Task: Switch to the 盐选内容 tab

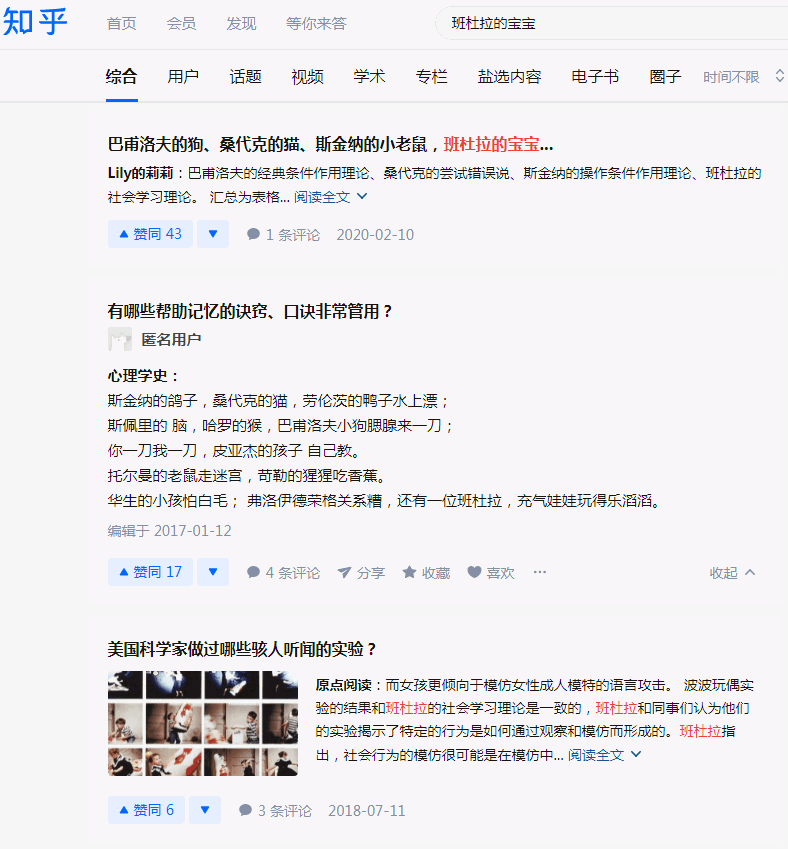Action: [509, 76]
